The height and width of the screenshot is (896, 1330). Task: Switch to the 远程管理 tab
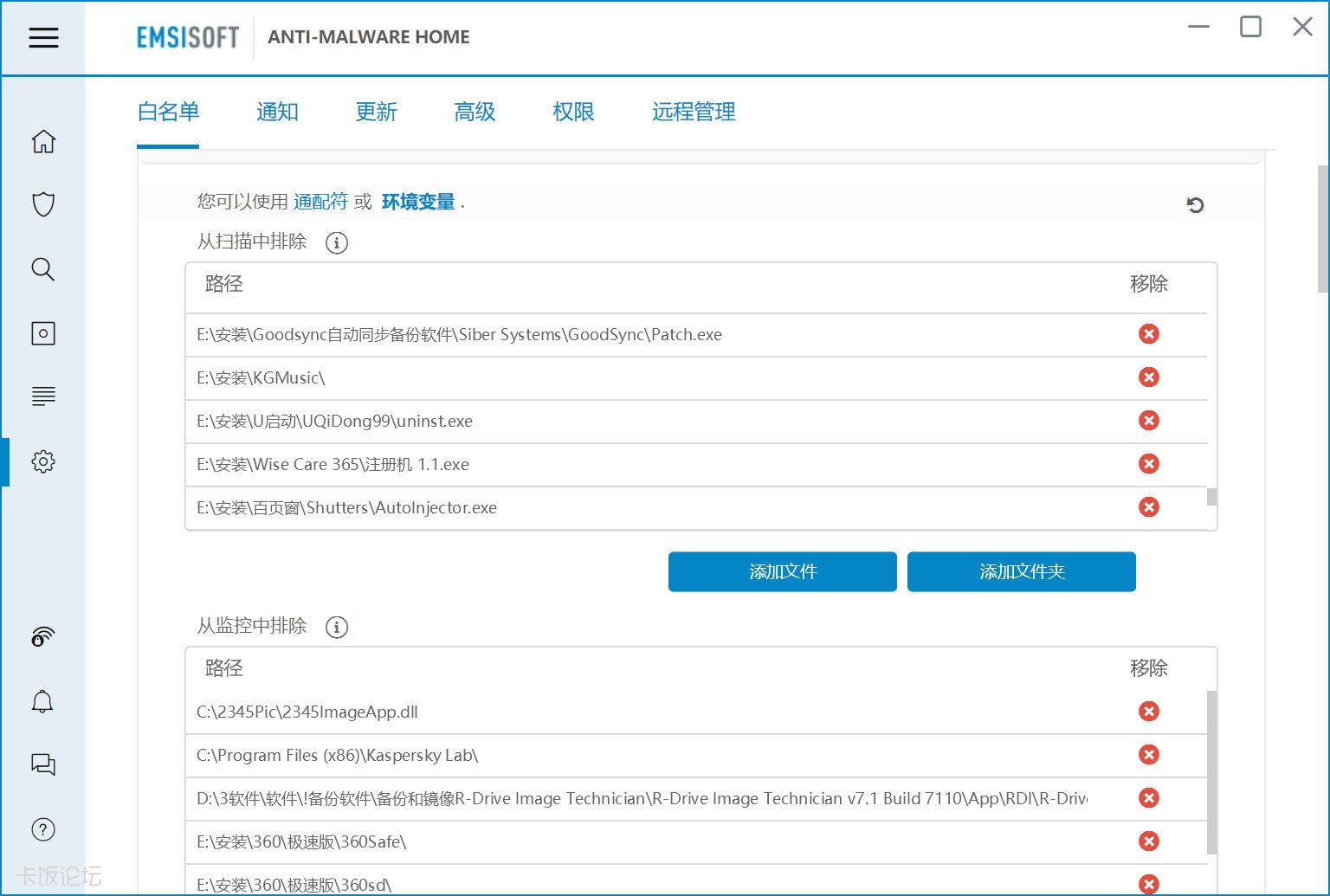pos(693,112)
